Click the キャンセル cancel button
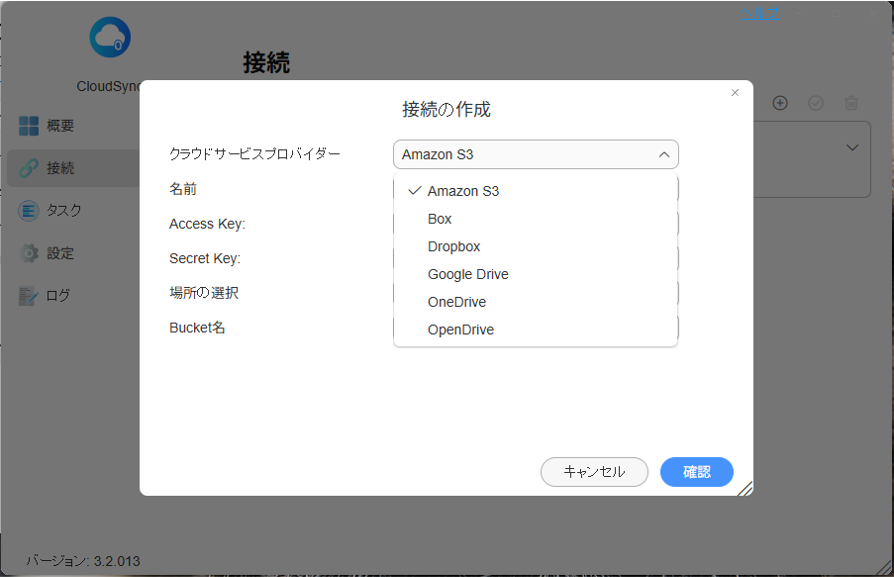This screenshot has width=894, height=577. coord(594,472)
